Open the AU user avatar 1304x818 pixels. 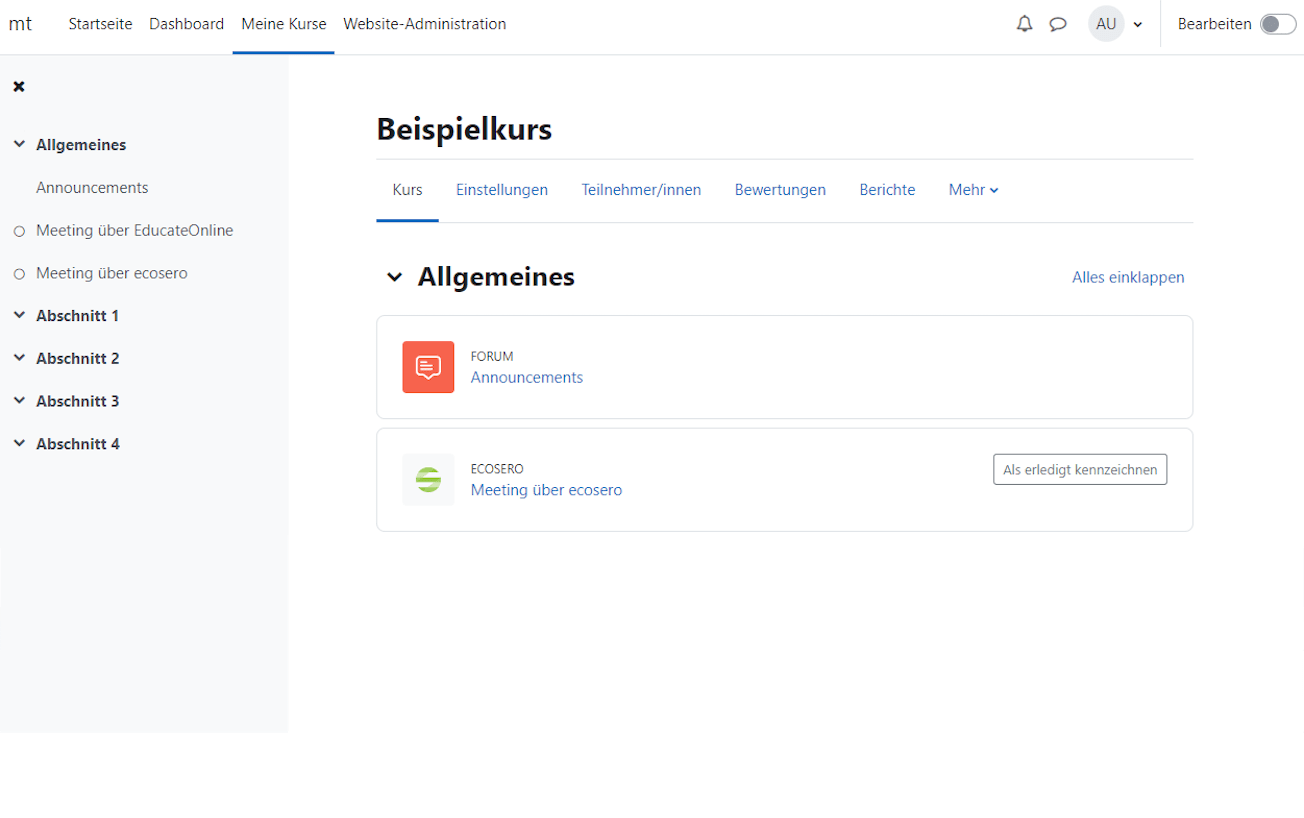point(1106,23)
